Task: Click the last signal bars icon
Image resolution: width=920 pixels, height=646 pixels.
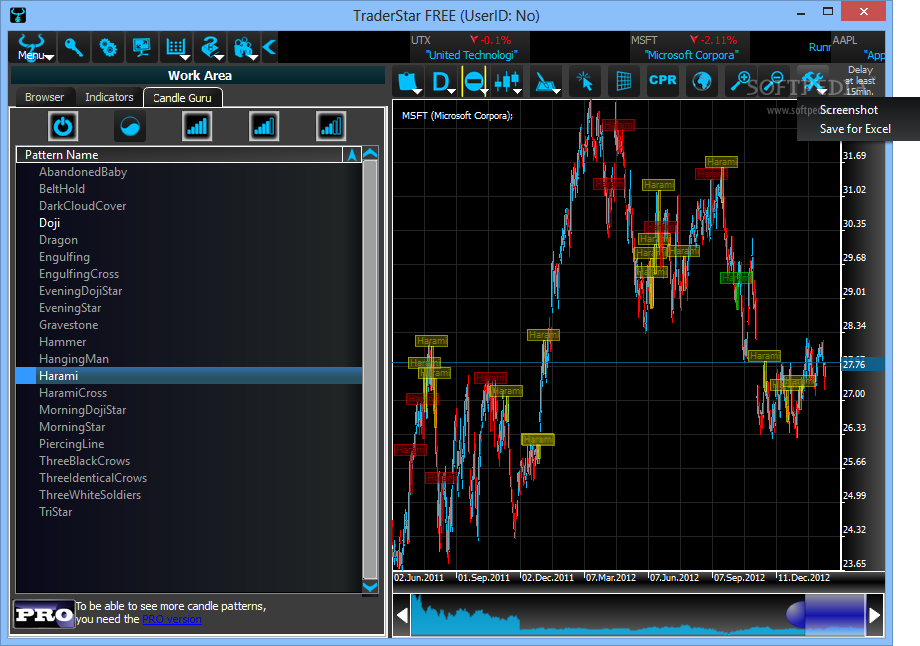Action: tap(330, 126)
